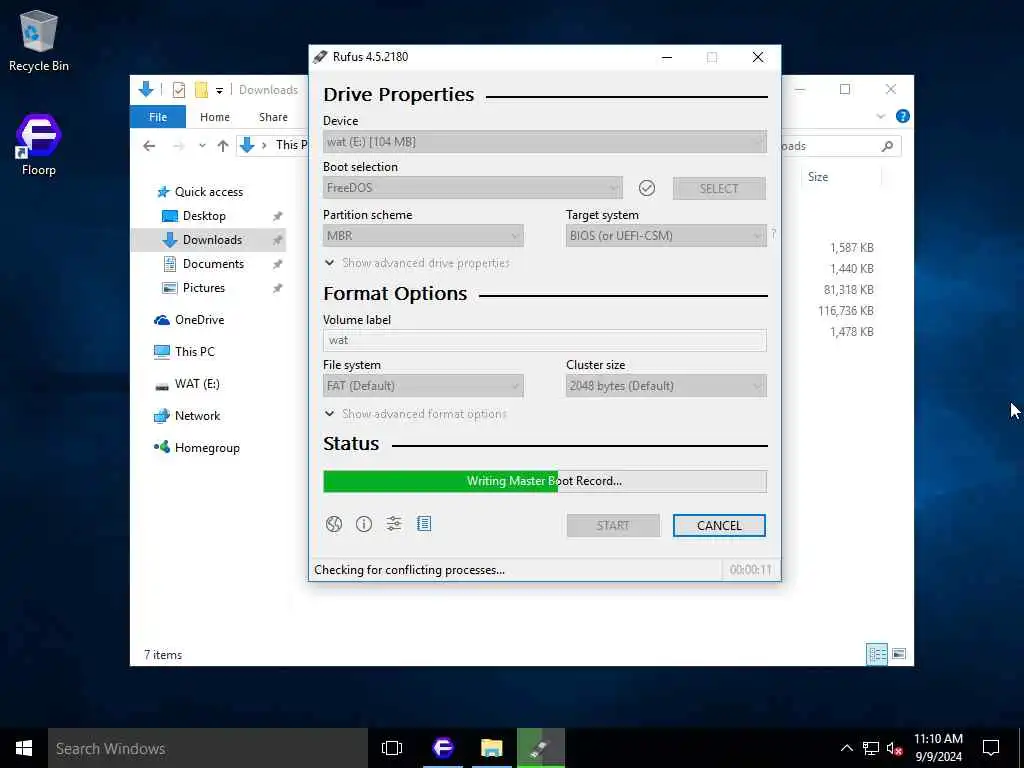Switch Explorer to large icons view

click(x=899, y=654)
